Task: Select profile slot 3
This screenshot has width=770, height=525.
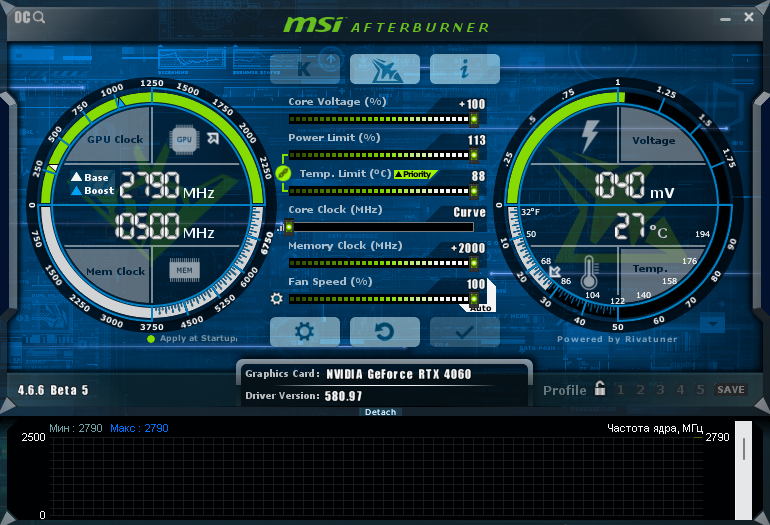Action: tap(660, 390)
